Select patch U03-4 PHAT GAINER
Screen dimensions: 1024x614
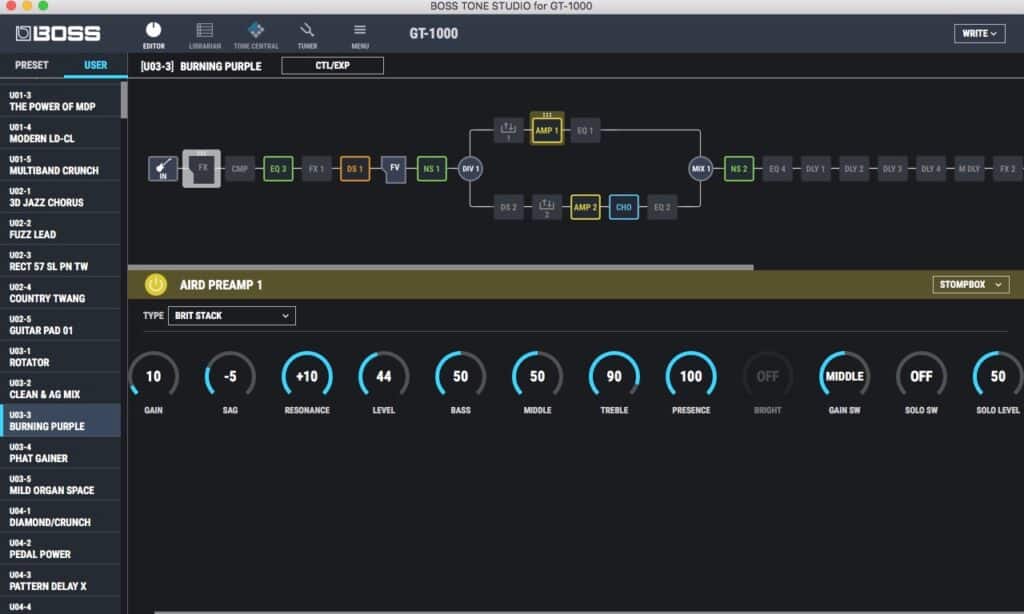click(x=60, y=453)
